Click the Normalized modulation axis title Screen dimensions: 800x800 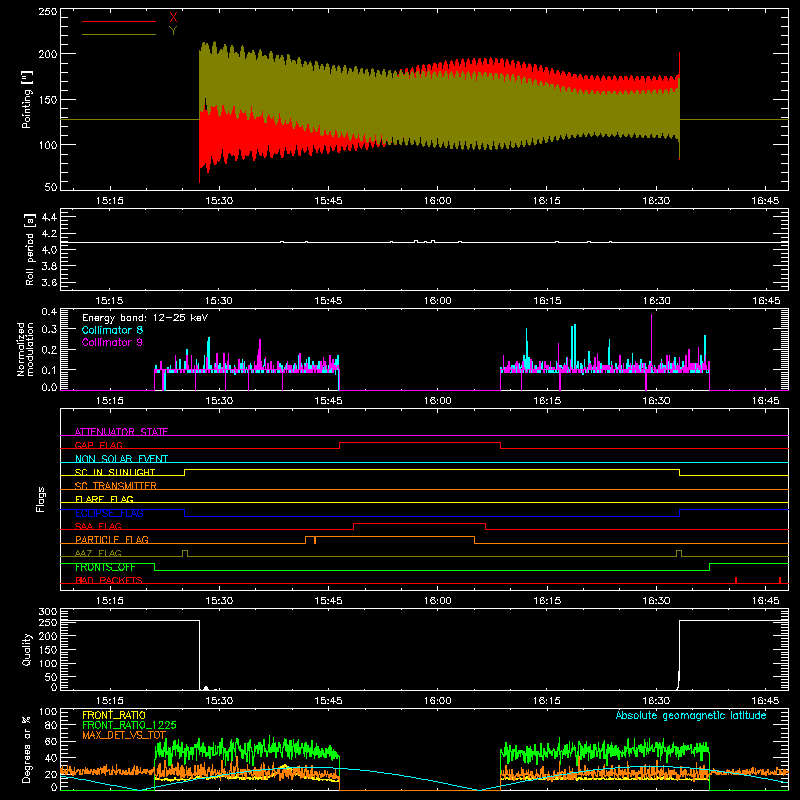(x=26, y=349)
